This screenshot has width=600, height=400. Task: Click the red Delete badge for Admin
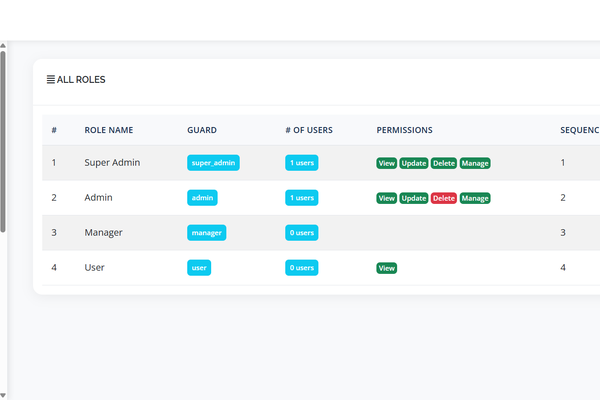[x=444, y=198]
